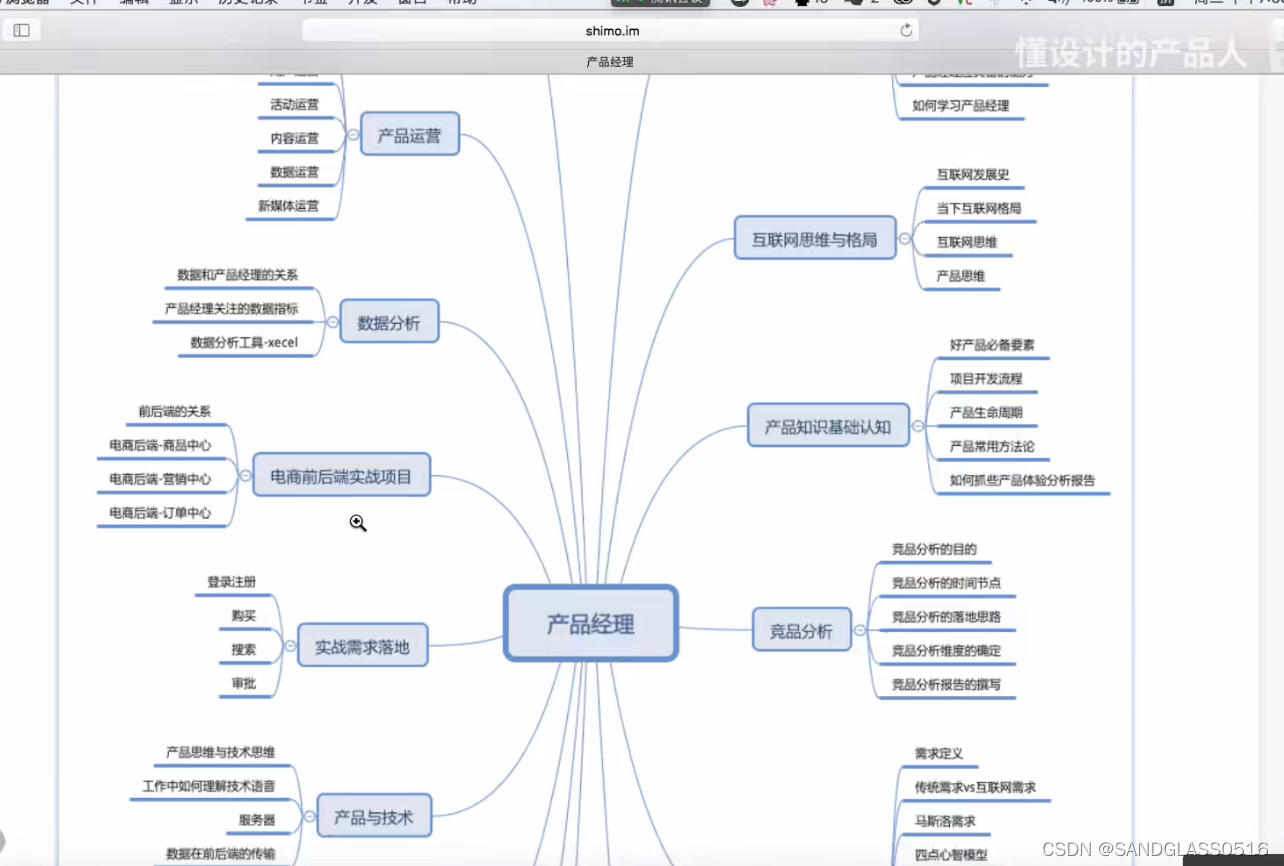Select the central 产品经理 node
This screenshot has height=866, width=1284.
pyautogui.click(x=591, y=623)
